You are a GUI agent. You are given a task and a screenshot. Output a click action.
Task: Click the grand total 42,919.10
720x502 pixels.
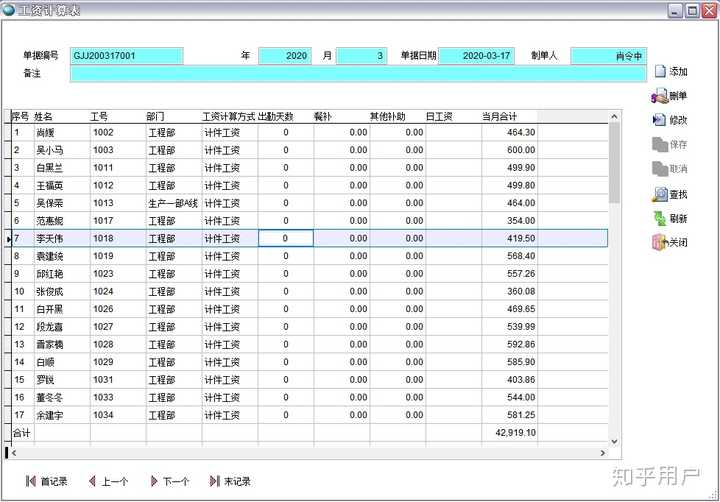509,433
